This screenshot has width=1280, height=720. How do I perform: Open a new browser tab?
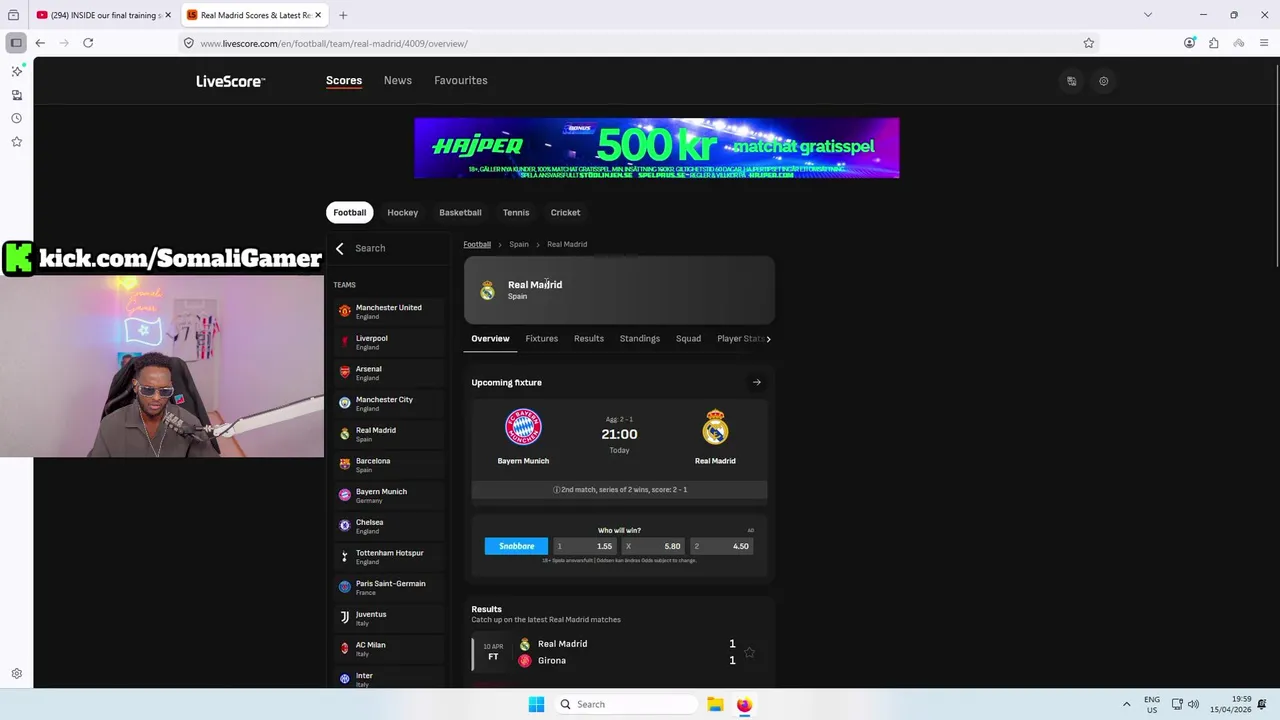pyautogui.click(x=343, y=15)
